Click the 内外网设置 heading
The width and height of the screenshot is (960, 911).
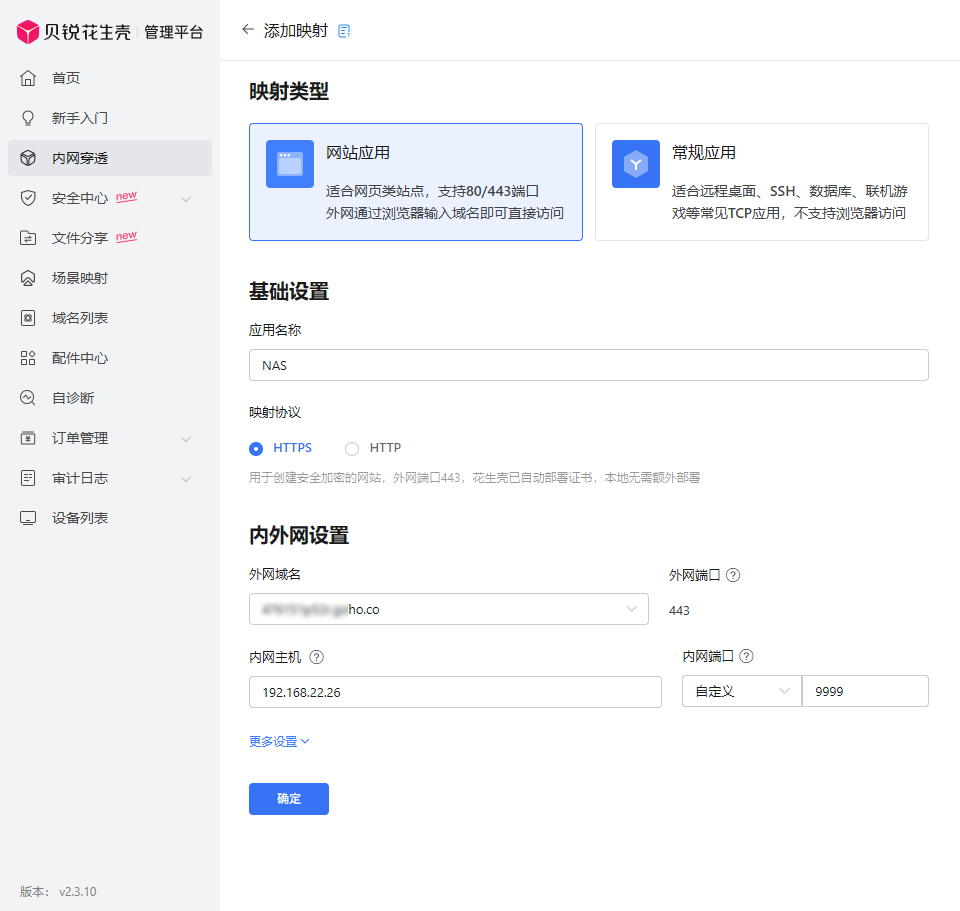(299, 535)
